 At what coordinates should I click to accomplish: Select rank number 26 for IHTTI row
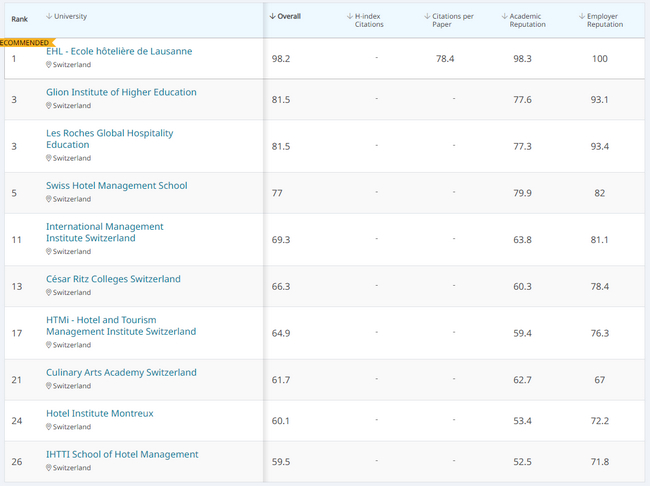tap(17, 462)
